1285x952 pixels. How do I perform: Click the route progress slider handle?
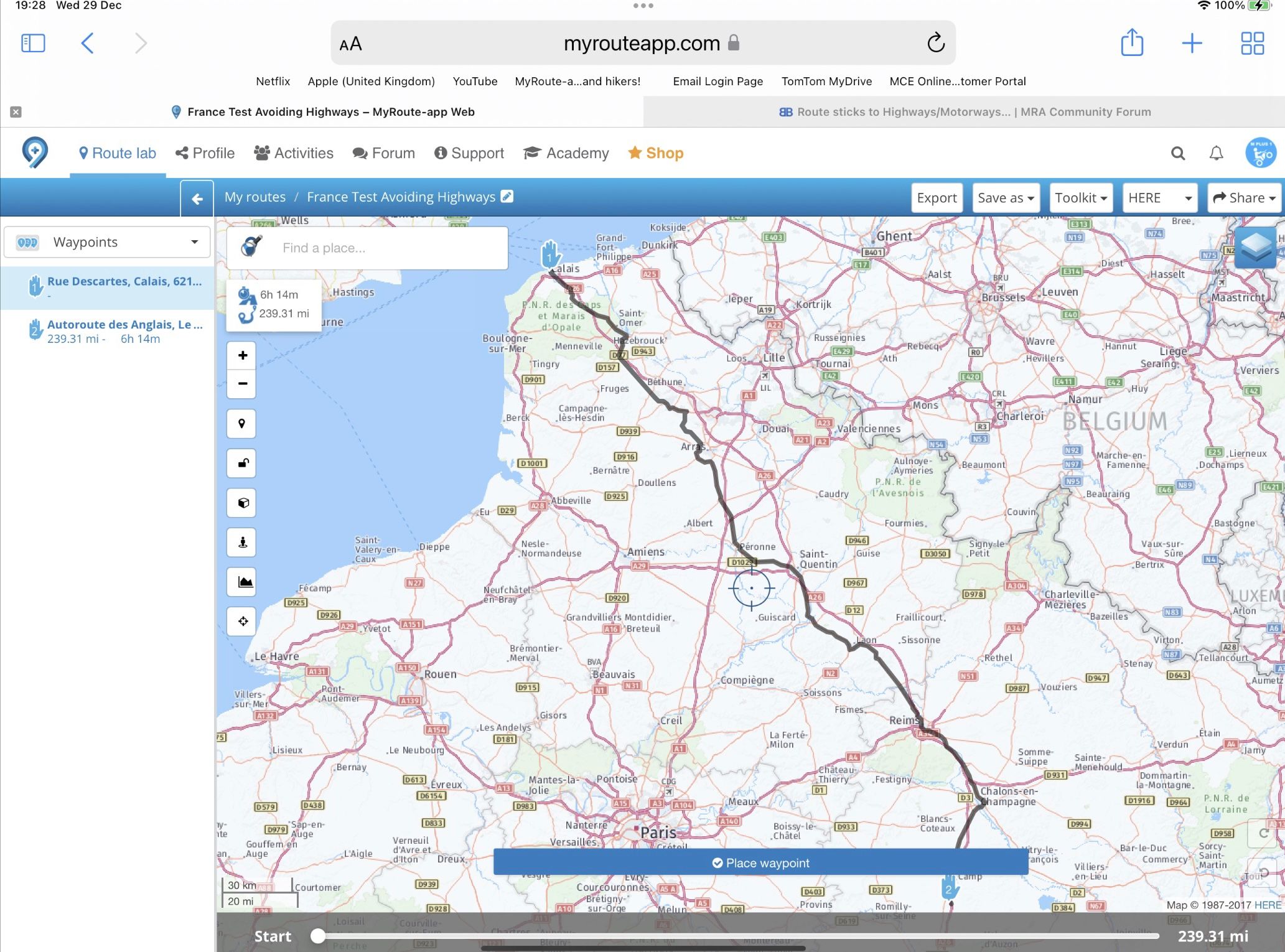[x=318, y=936]
